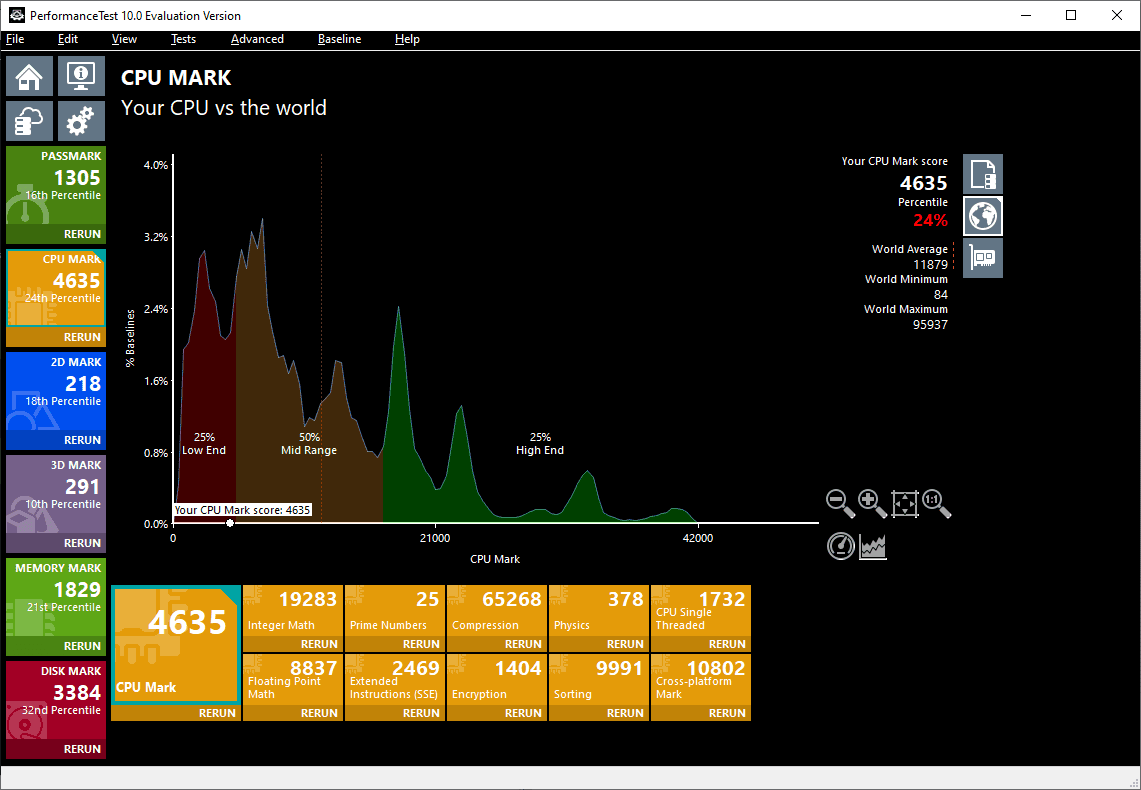Zoom in the chart with the plus magnifier
Screen dimensions: 1141x790
pyautogui.click(x=872, y=503)
